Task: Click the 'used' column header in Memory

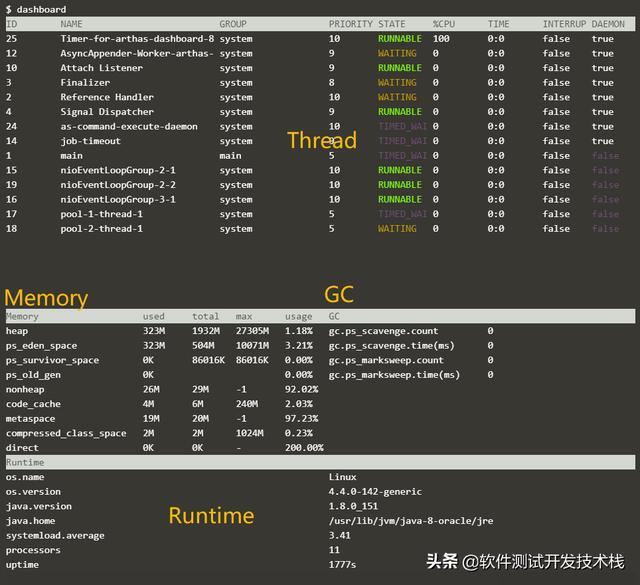Action: [153, 316]
